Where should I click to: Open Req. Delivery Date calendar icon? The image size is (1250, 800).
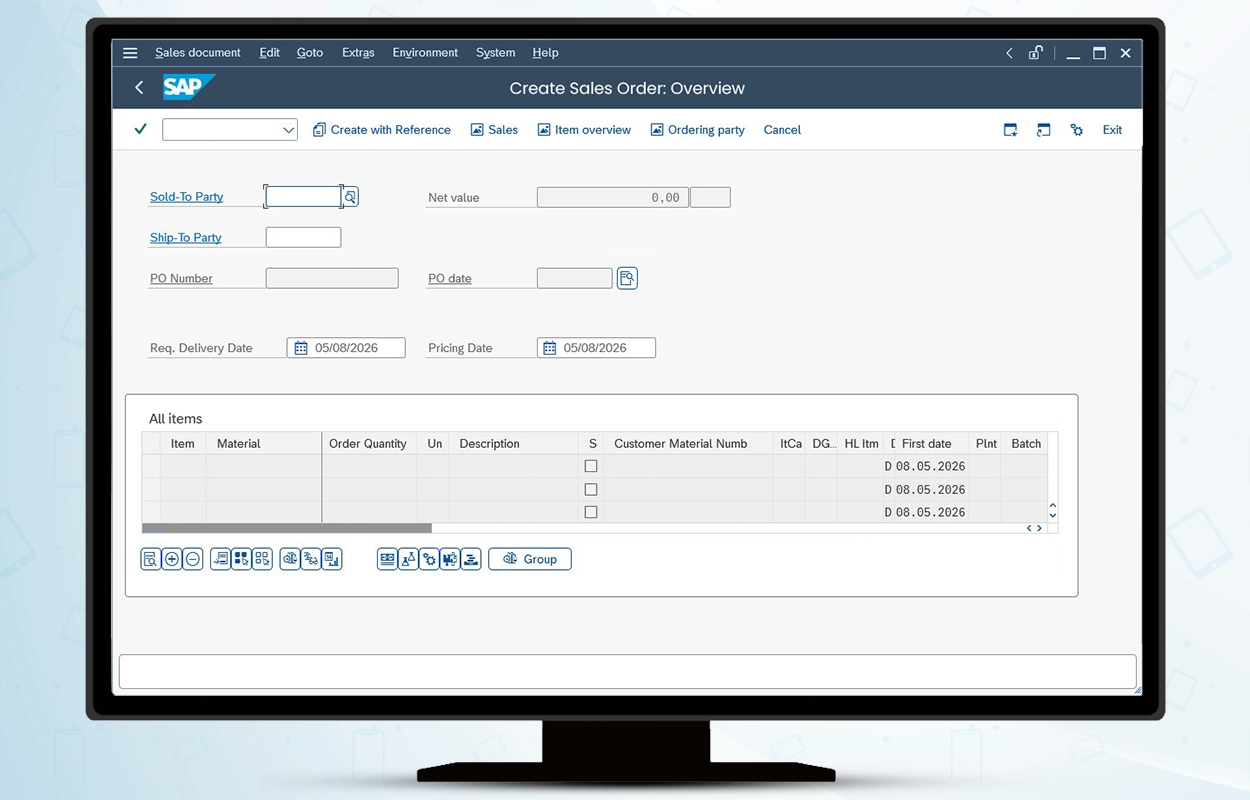coord(300,348)
